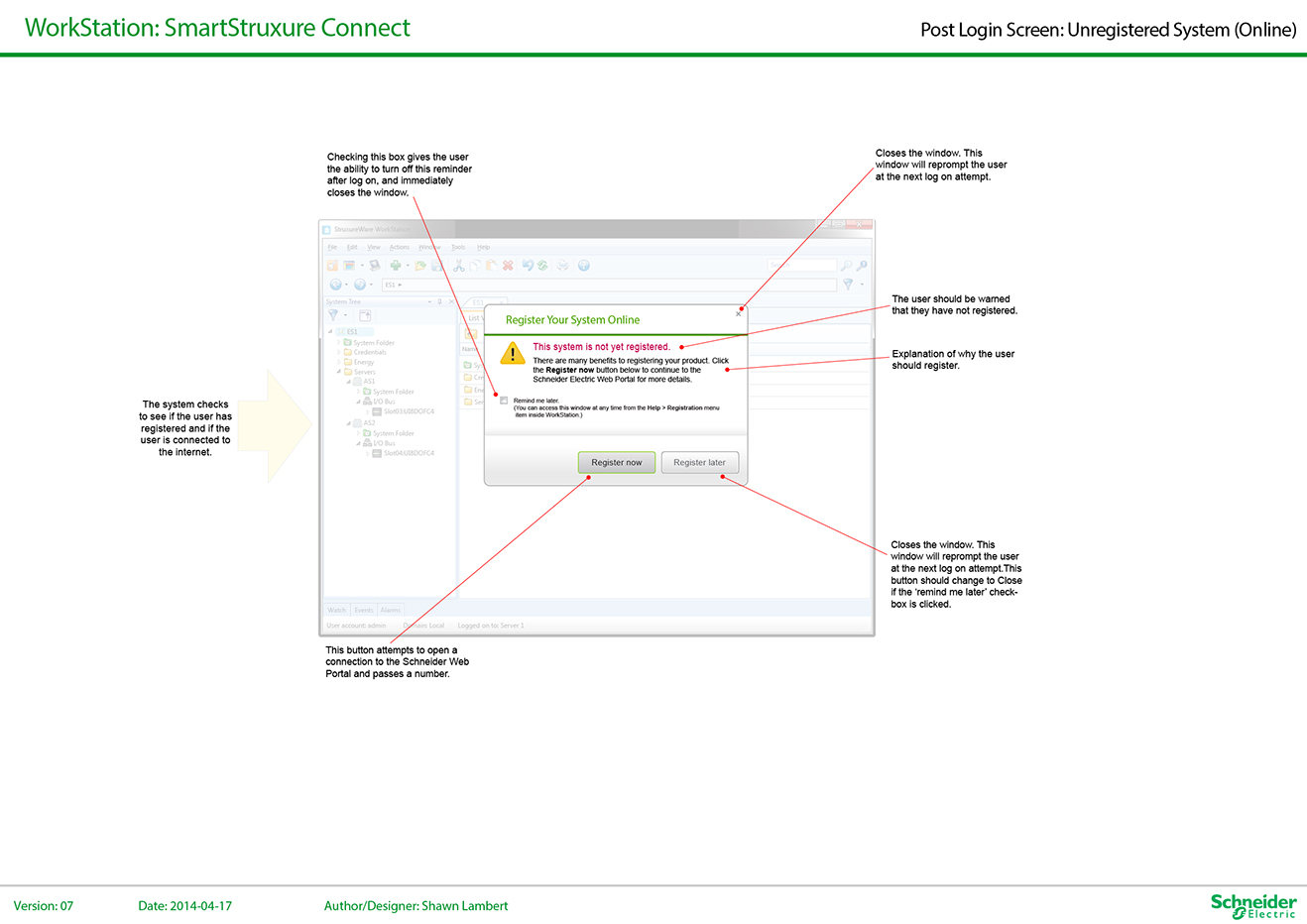Open the Actions menu in WorkStation
Viewport: 1307px width, 924px height.
click(400, 247)
